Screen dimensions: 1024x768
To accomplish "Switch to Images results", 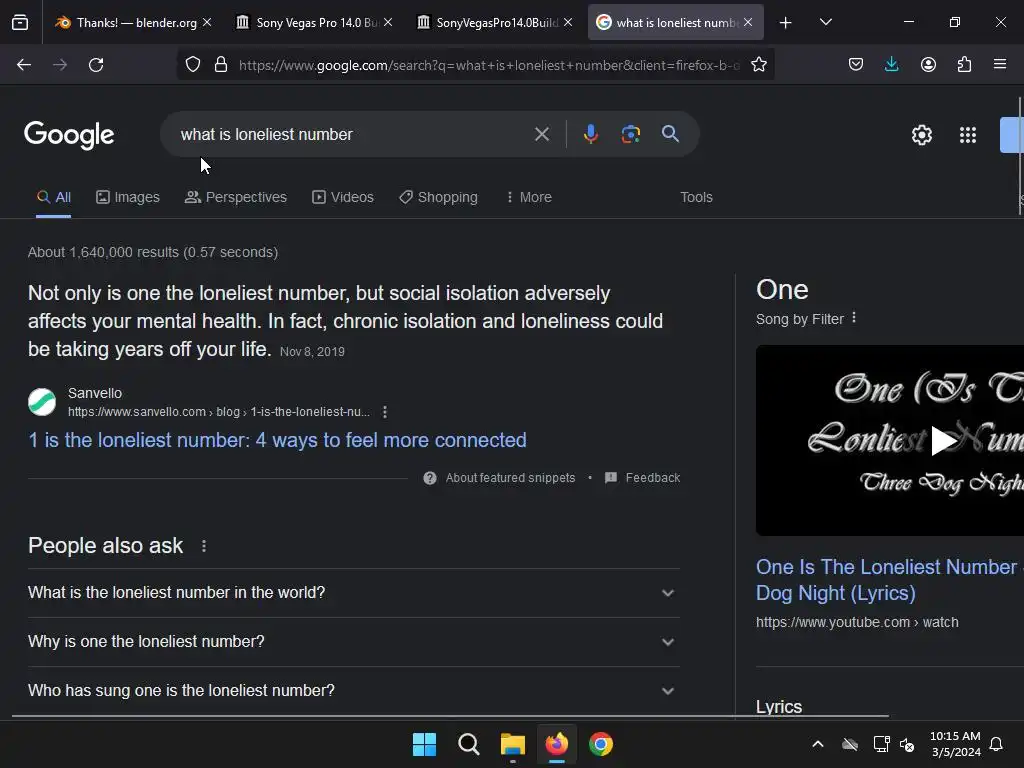I will coord(128,197).
